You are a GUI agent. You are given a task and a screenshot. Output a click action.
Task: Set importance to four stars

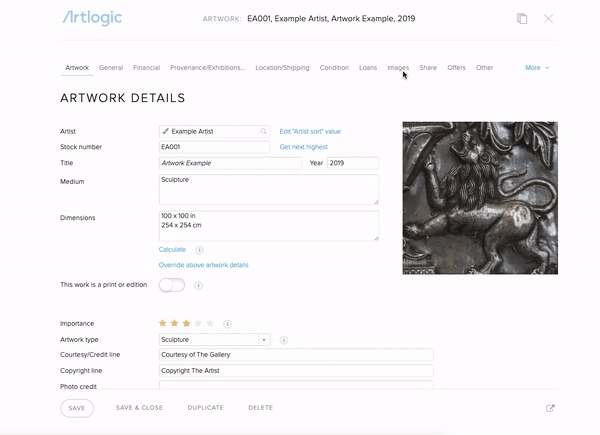(198, 323)
